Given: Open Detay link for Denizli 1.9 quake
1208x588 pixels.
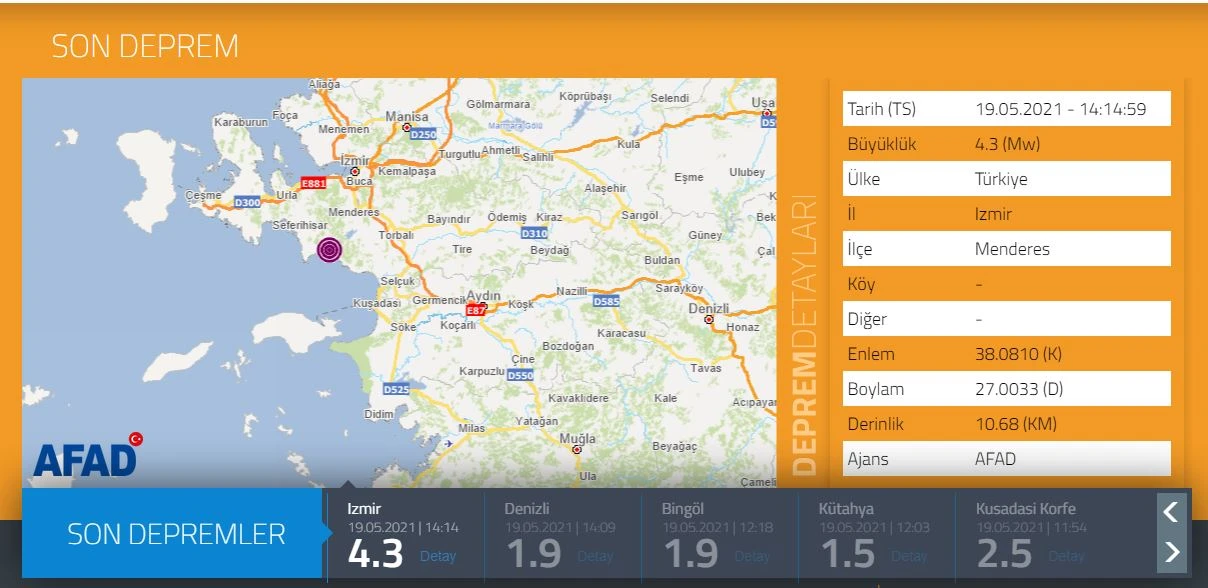Looking at the screenshot, I should point(595,556).
